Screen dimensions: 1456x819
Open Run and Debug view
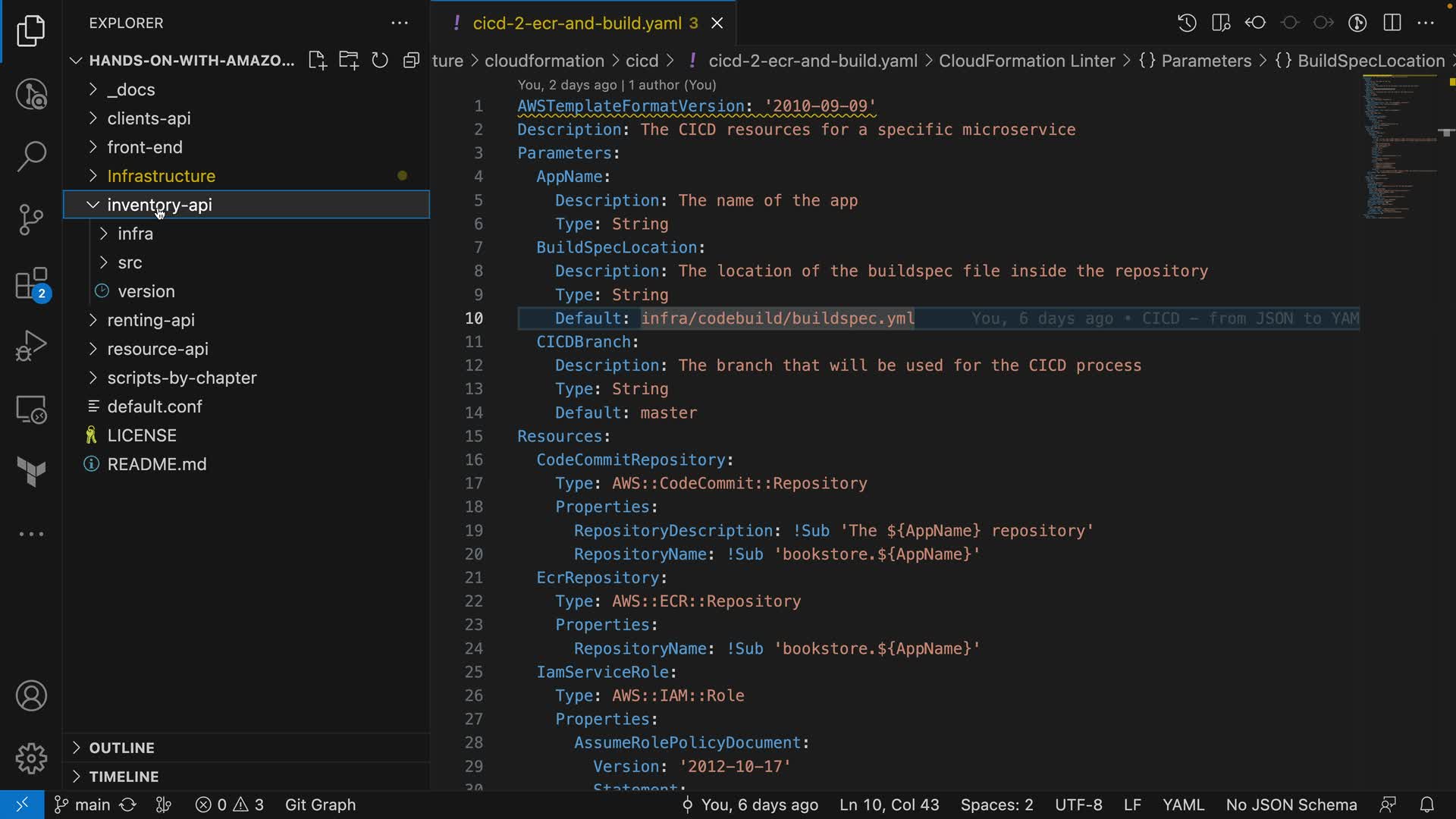coord(31,346)
